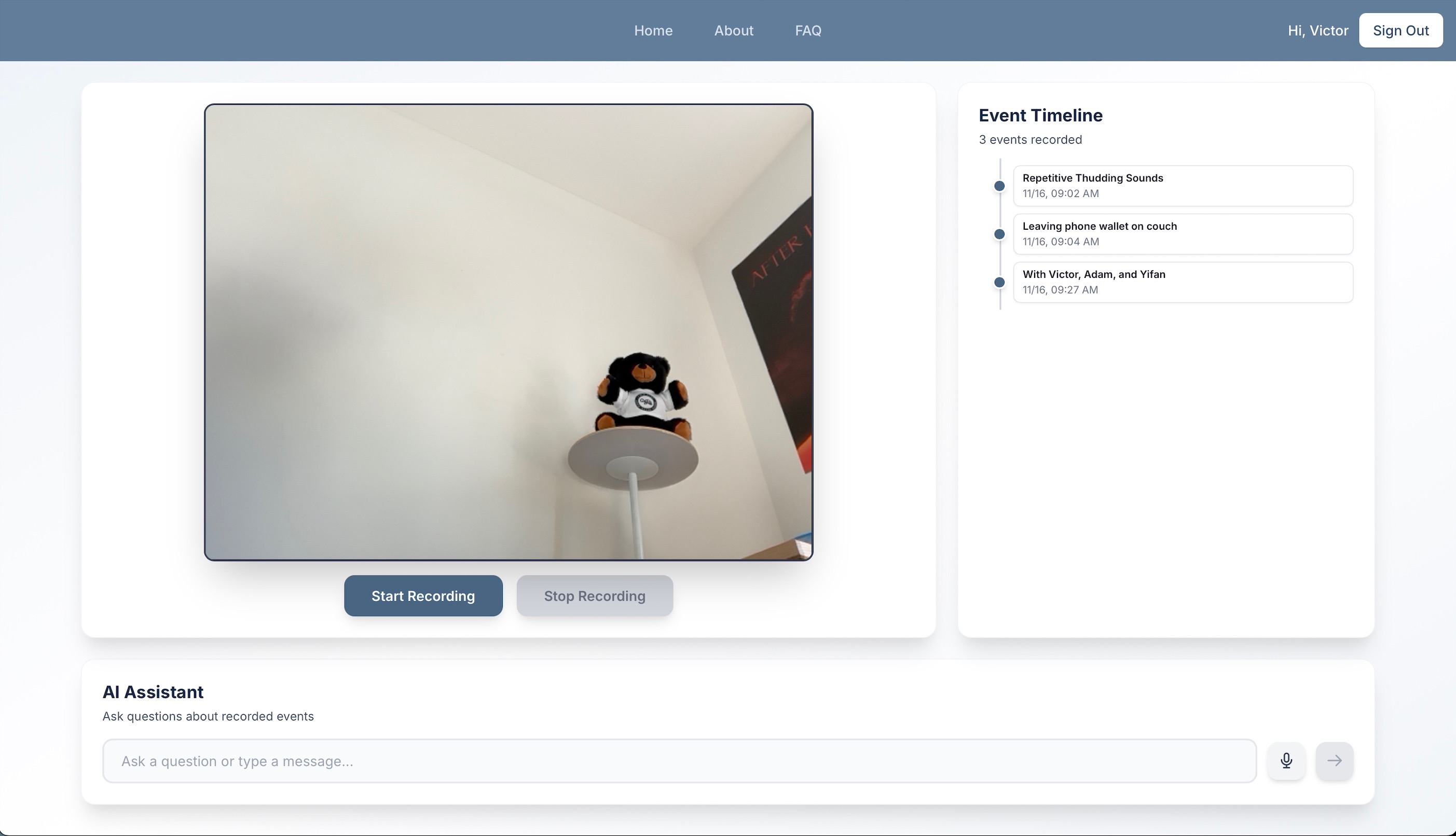The image size is (1456, 836).
Task: Navigate to the FAQ page
Action: pyautogui.click(x=807, y=31)
